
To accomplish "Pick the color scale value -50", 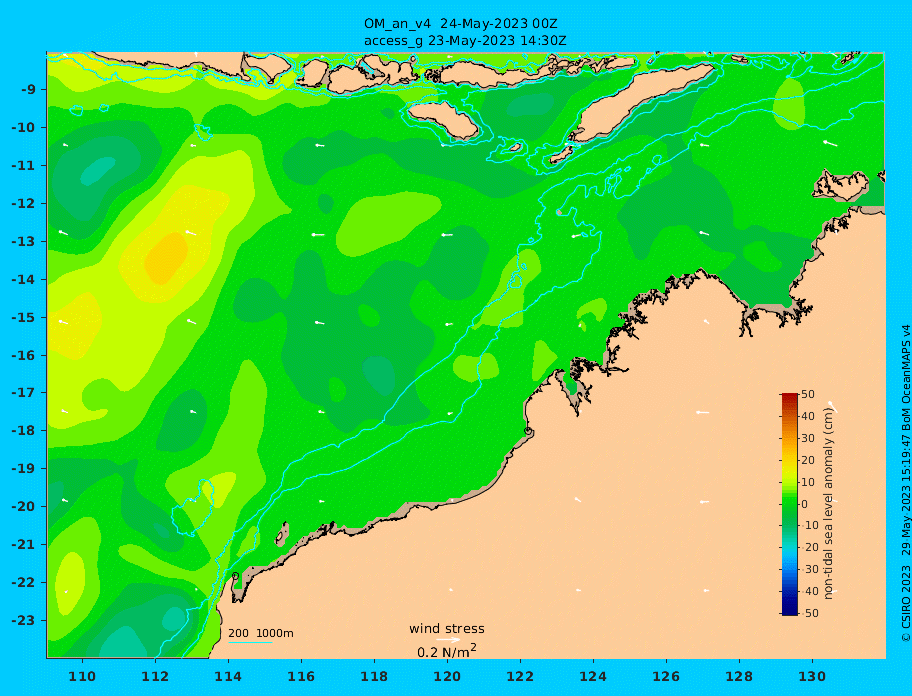I will click(808, 613).
